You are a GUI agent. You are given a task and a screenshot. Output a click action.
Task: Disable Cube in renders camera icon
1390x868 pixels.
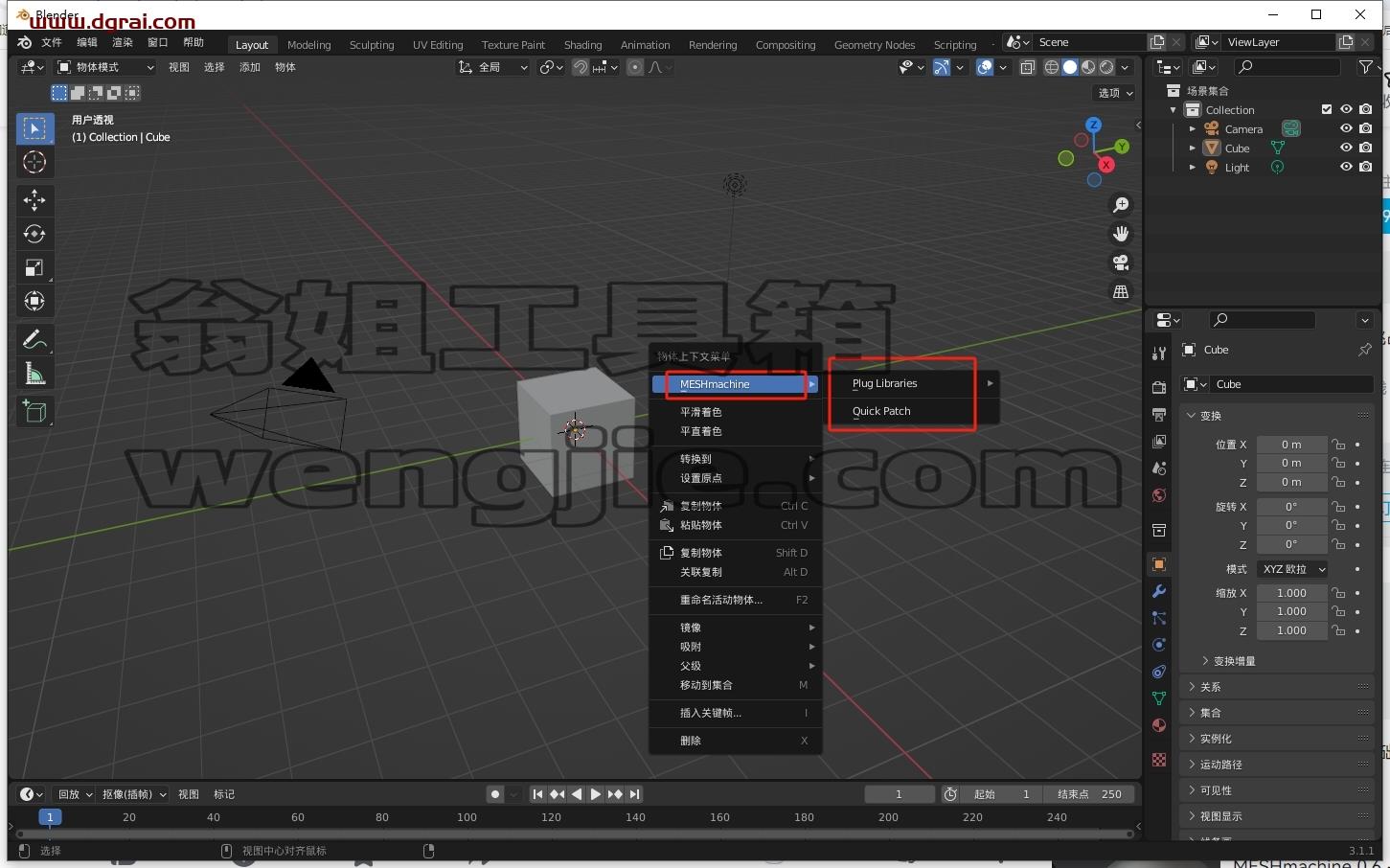[1366, 148]
